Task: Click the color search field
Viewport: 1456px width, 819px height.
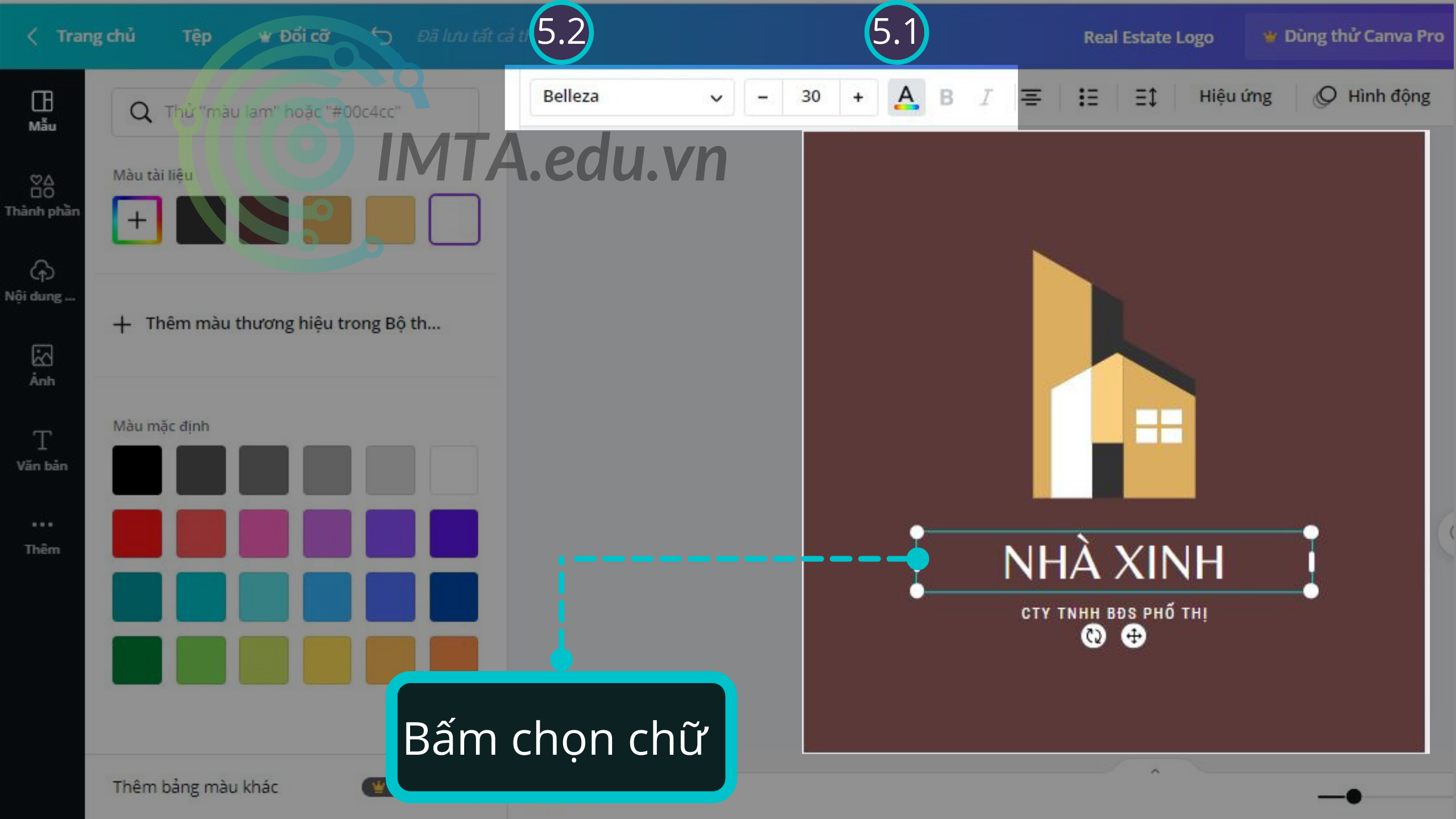Action: (x=296, y=112)
